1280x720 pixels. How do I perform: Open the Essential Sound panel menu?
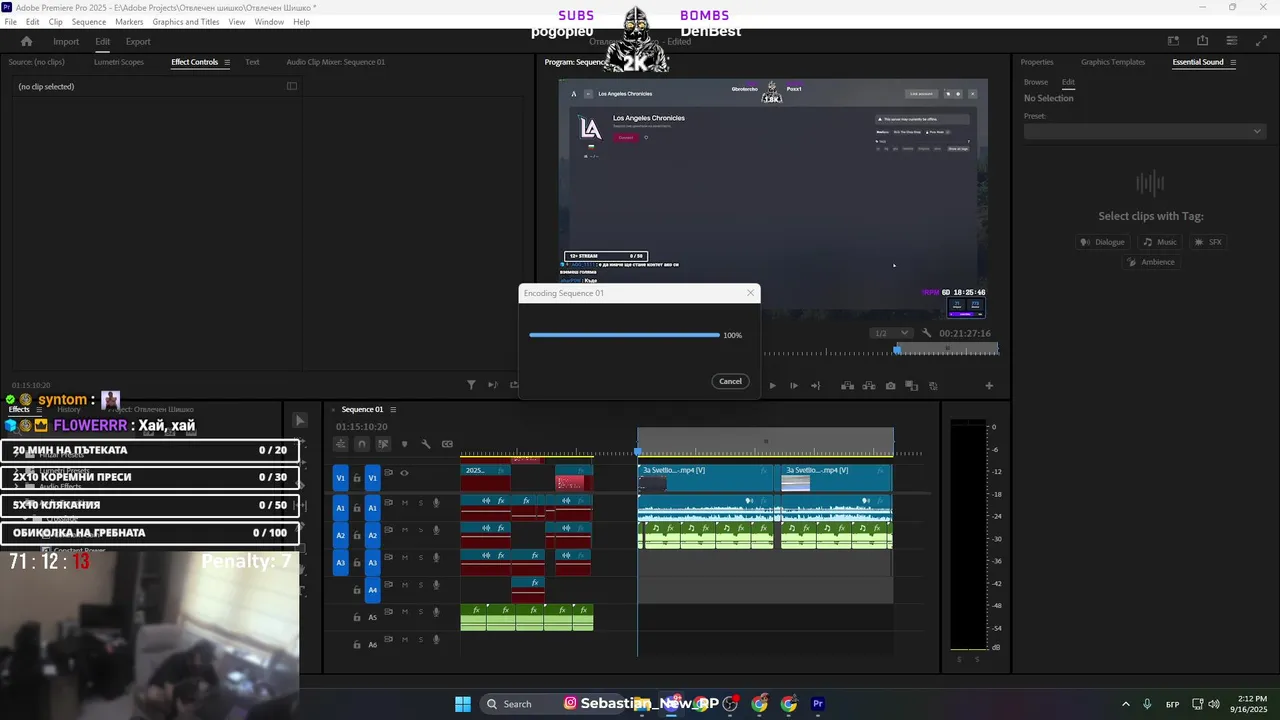pyautogui.click(x=1233, y=62)
